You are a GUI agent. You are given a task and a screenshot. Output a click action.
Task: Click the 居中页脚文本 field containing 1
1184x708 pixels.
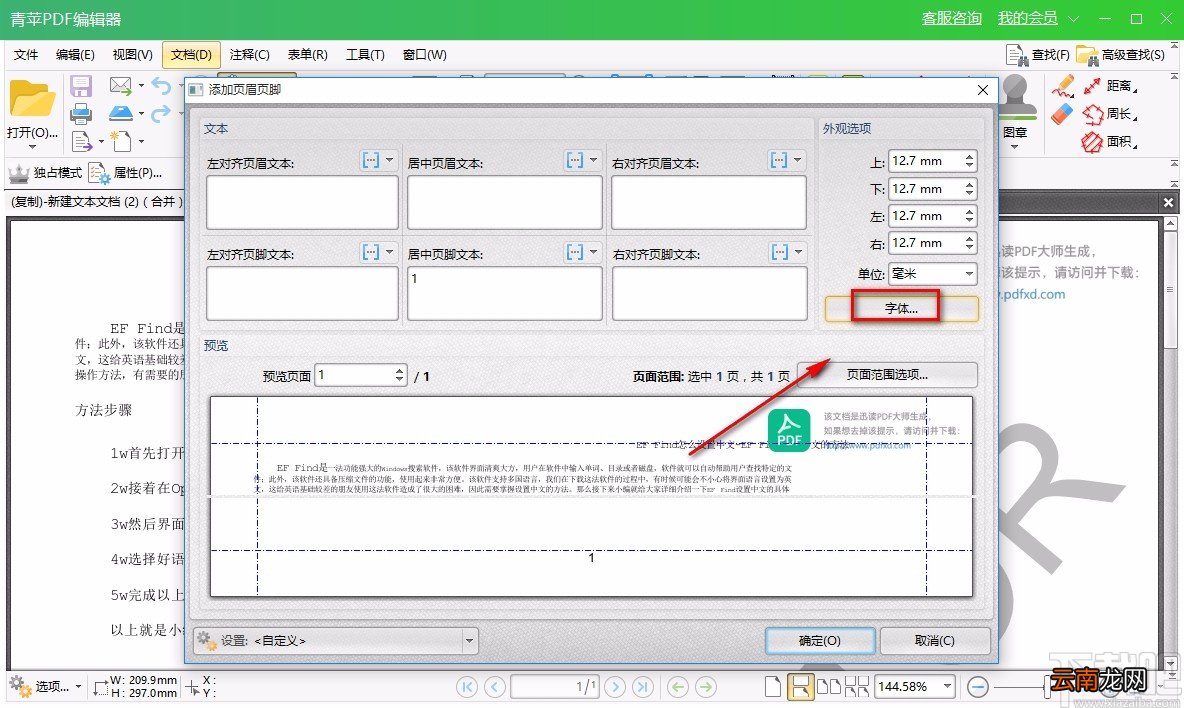coord(504,293)
